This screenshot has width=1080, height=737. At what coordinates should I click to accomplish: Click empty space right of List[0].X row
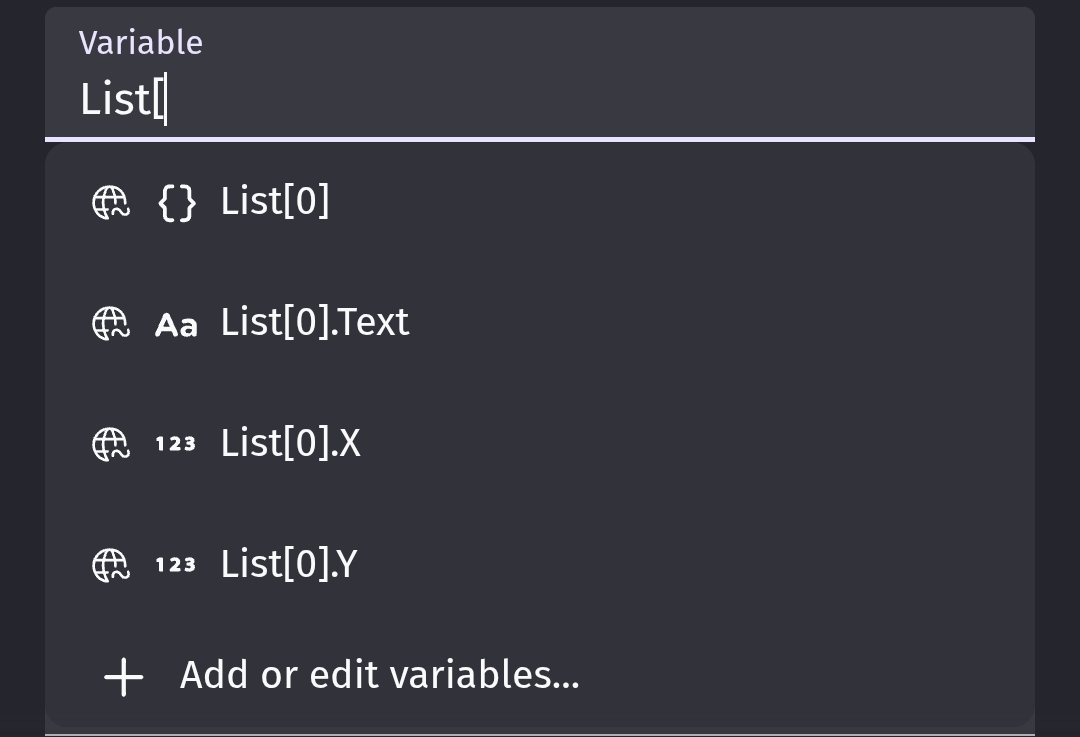696,444
